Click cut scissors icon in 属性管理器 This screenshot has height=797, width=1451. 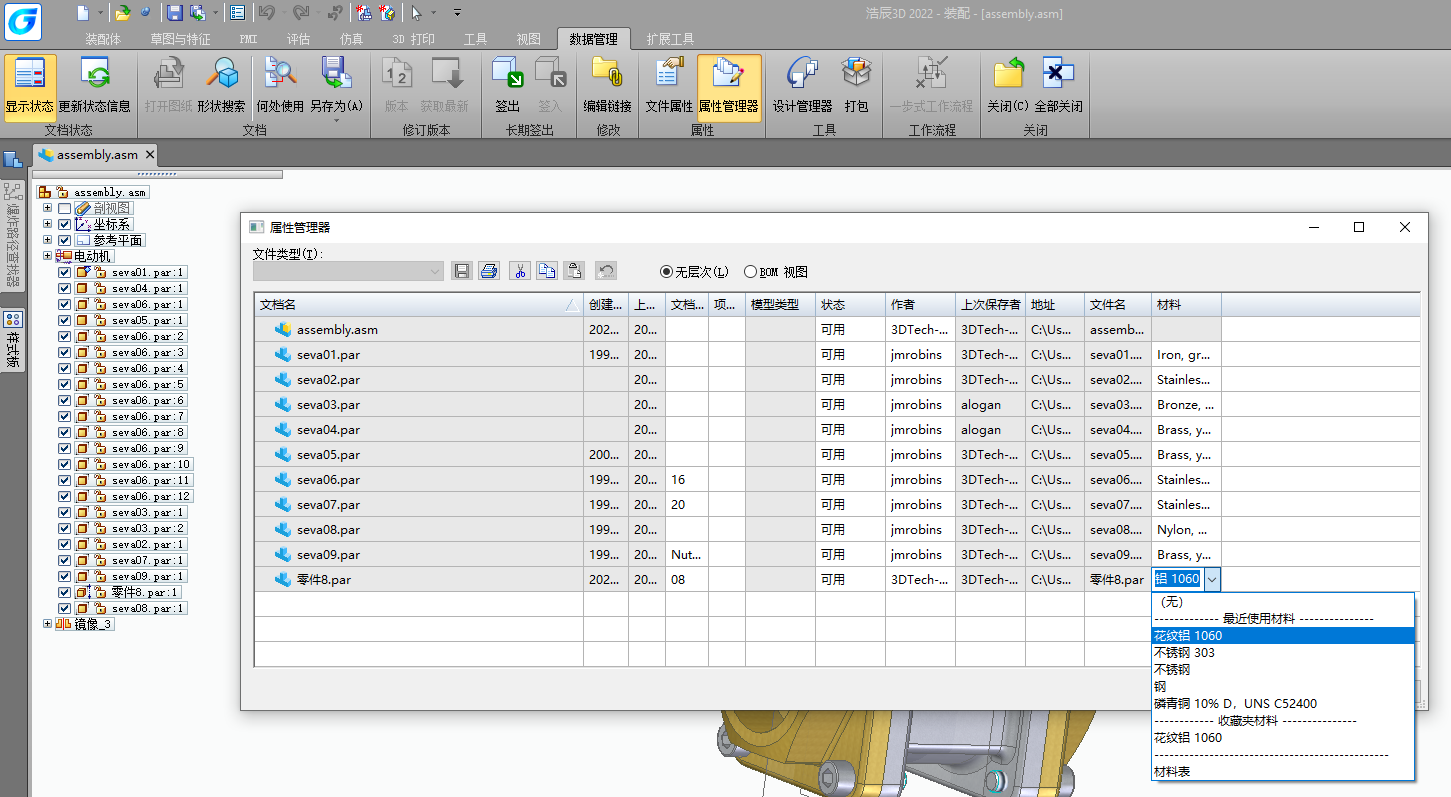pyautogui.click(x=520, y=271)
